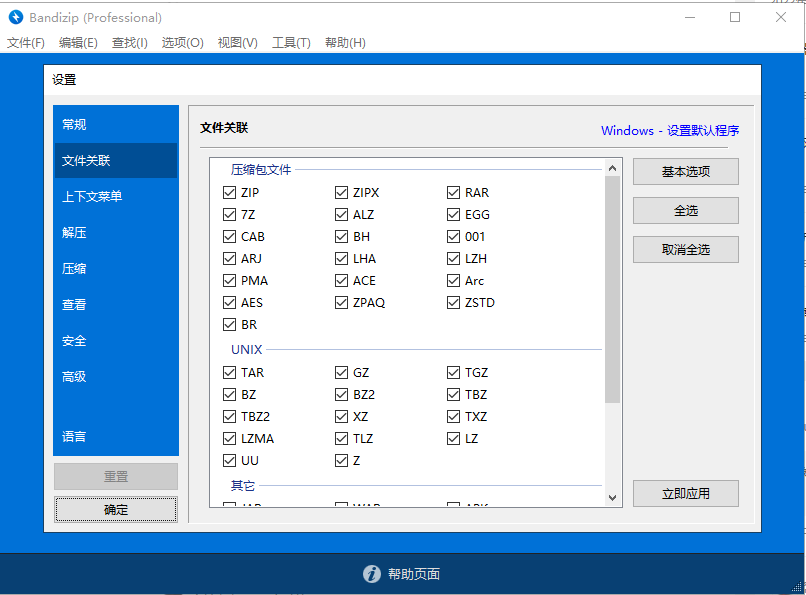Open the 编辑(E) menu
The image size is (806, 595).
(78, 43)
